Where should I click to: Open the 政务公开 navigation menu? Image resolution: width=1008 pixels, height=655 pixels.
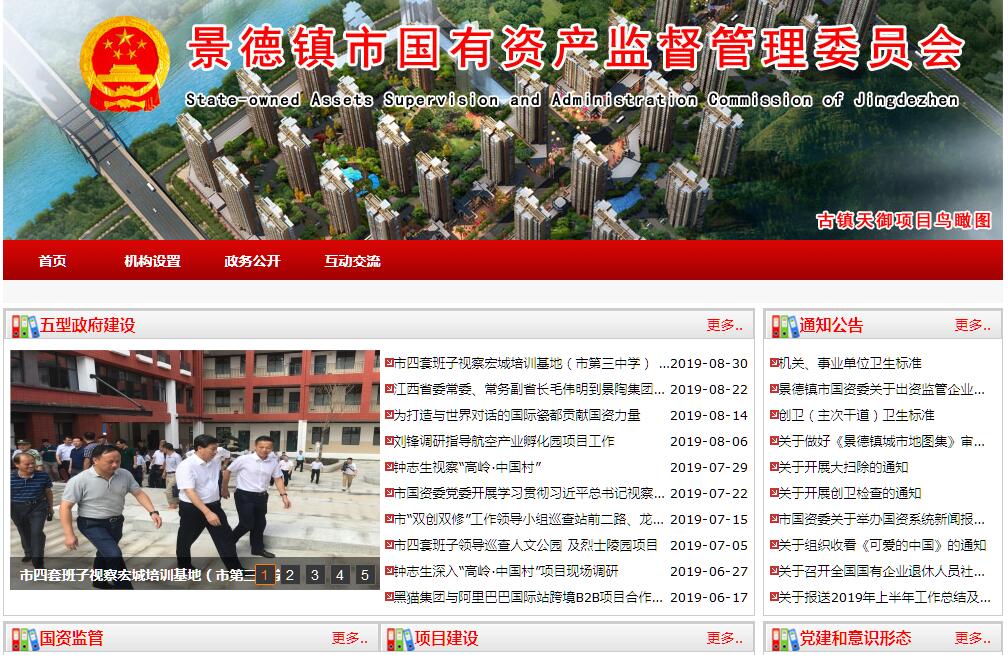(252, 262)
